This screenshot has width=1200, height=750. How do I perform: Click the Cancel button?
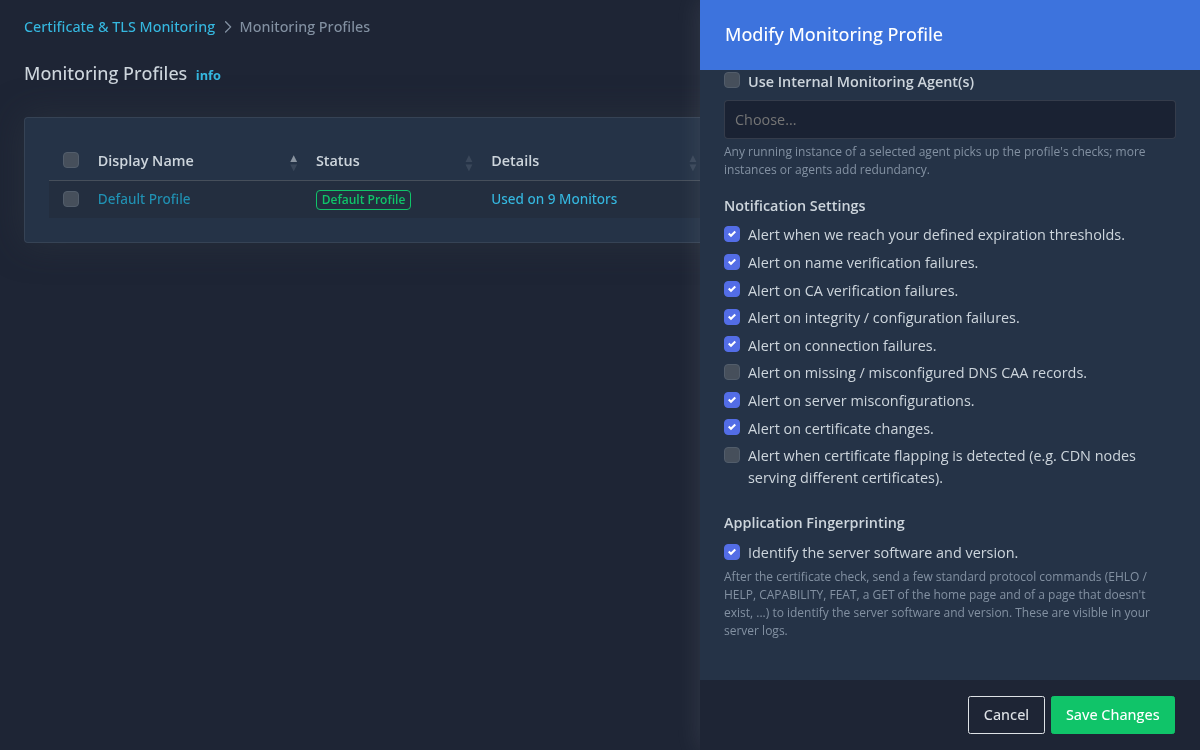pos(1006,715)
